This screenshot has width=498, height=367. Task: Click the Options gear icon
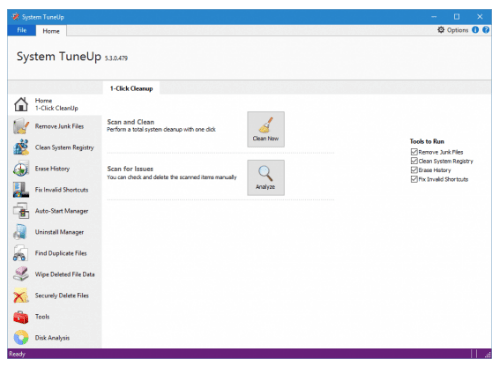(441, 30)
